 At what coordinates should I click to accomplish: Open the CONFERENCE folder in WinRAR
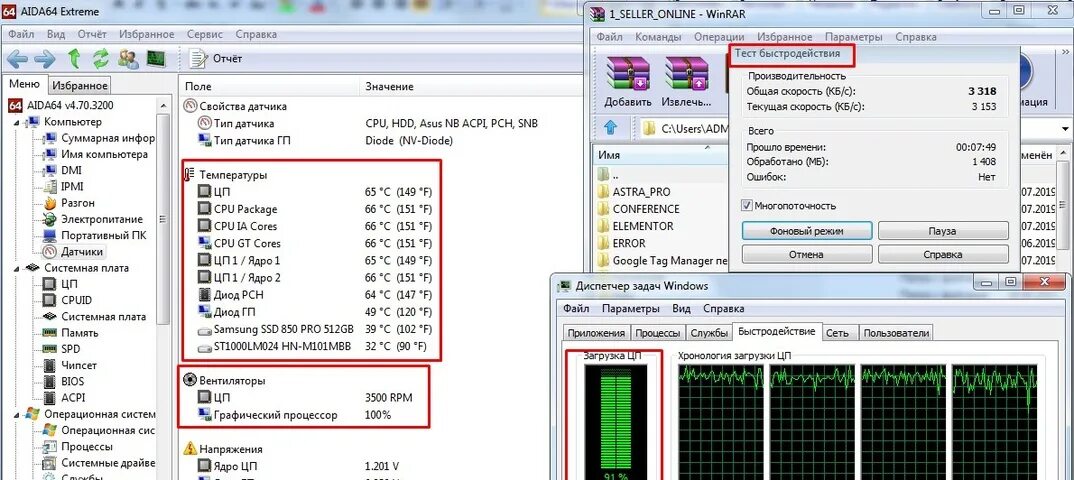638,209
